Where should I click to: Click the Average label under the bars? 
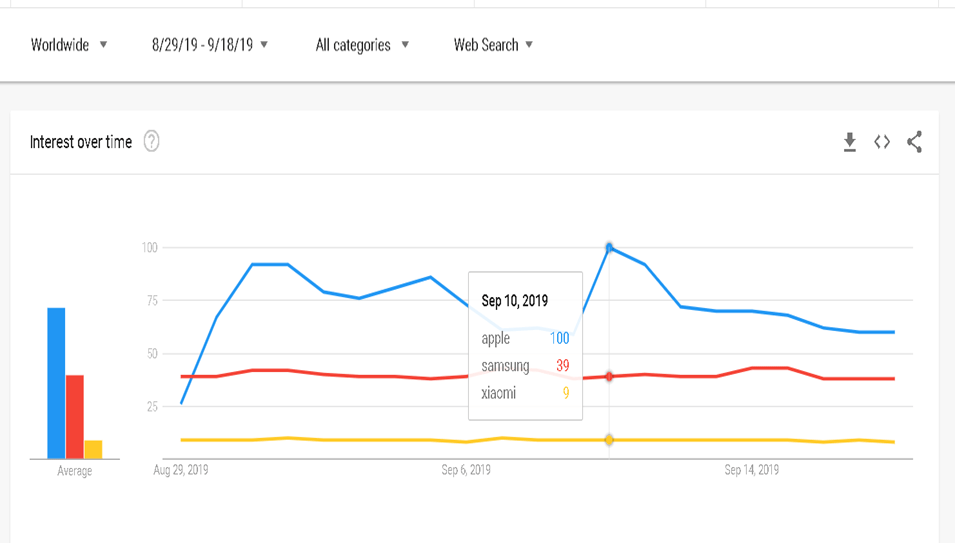(75, 471)
